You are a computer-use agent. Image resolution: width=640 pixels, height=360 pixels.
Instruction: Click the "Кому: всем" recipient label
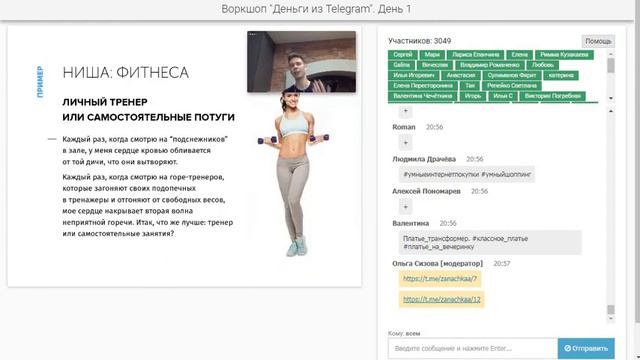coord(404,333)
